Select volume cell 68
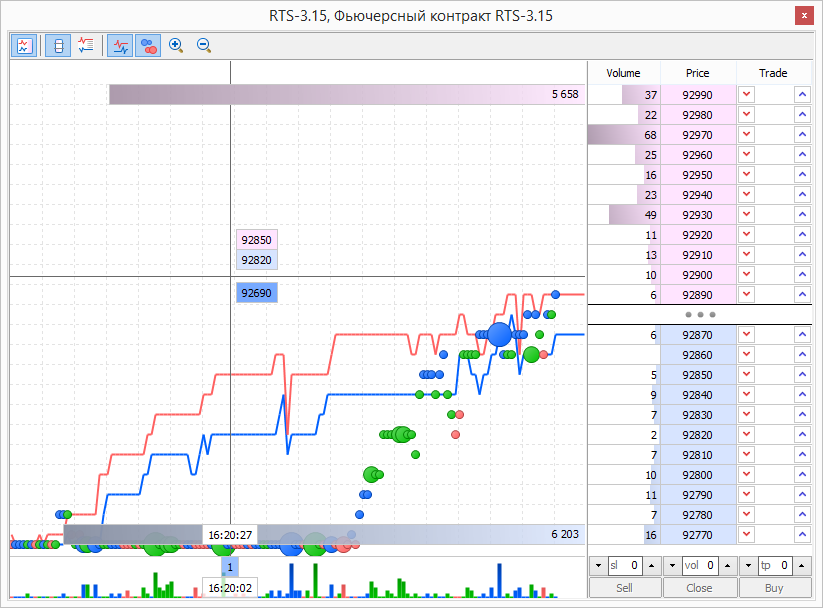Screen dimensions: 823x608 [x=624, y=135]
